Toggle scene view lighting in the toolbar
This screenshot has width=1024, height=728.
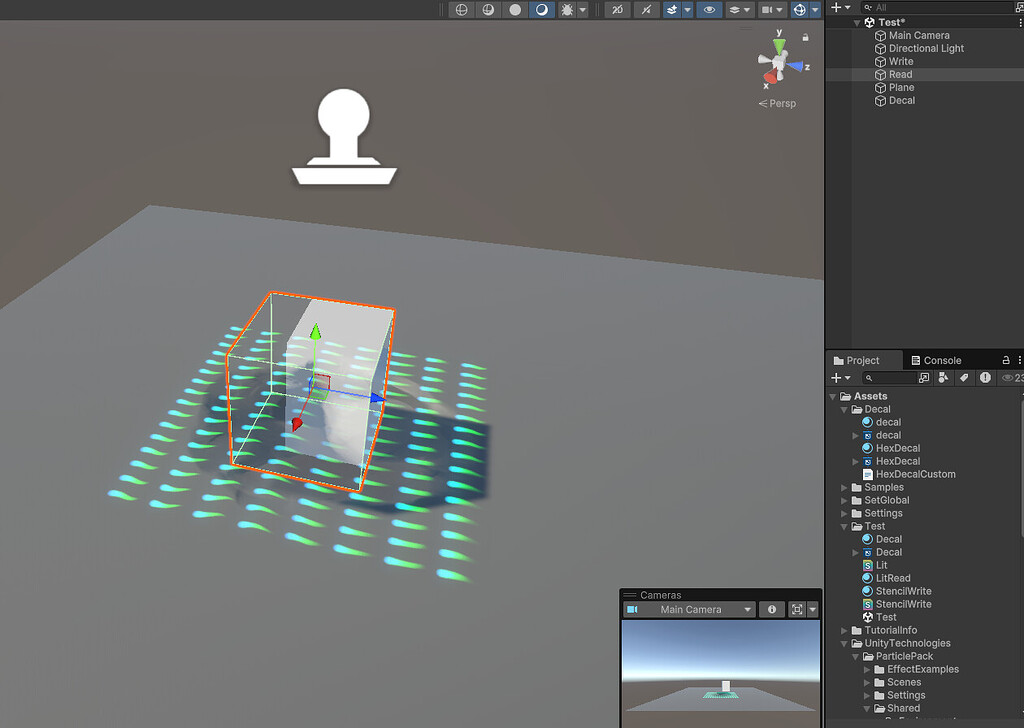tap(539, 9)
